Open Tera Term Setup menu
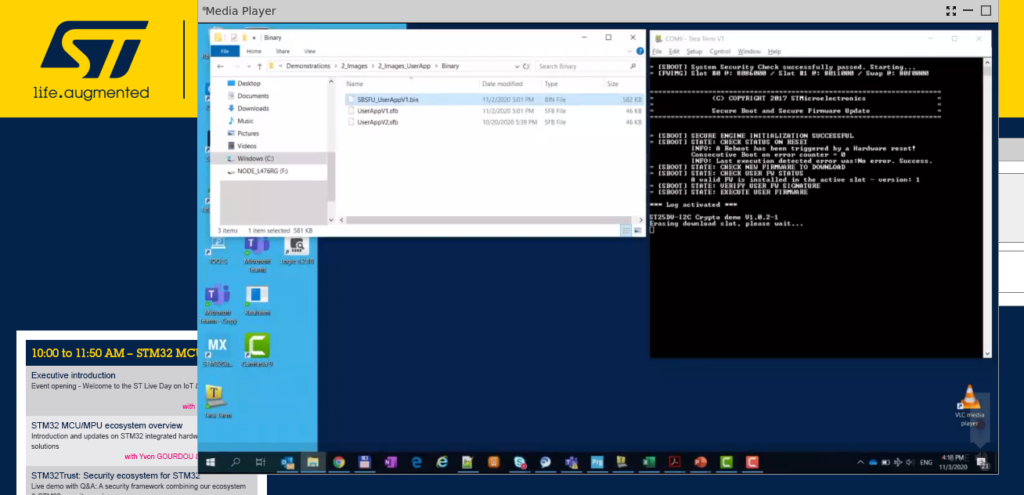The image size is (1024, 495). pos(694,52)
